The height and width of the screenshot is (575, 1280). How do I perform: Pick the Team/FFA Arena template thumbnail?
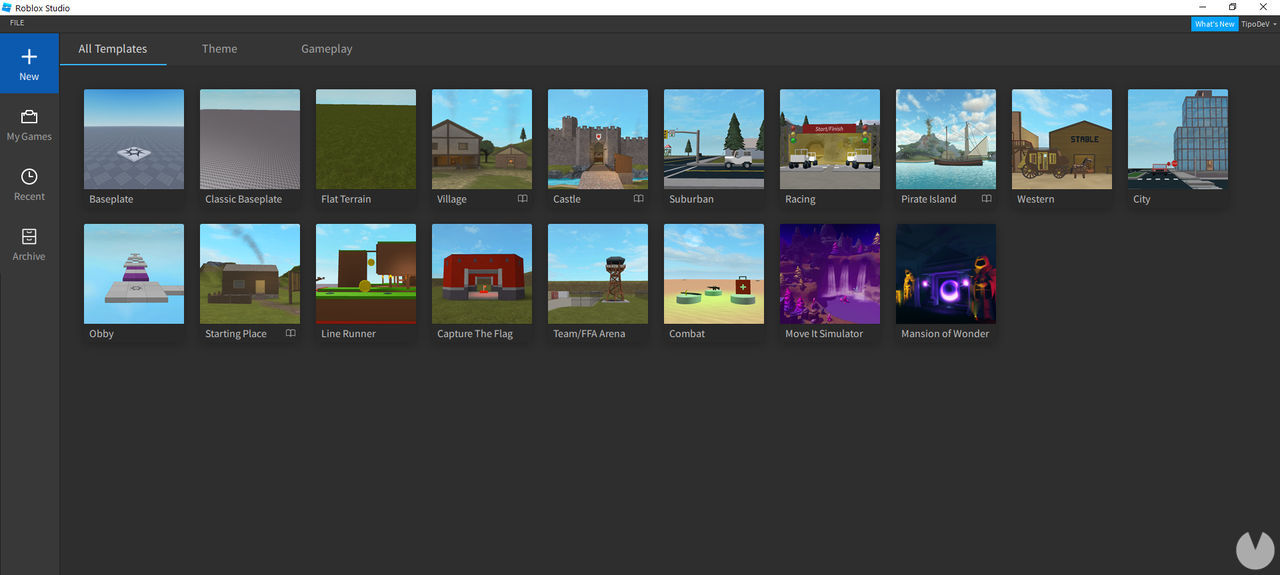(598, 274)
